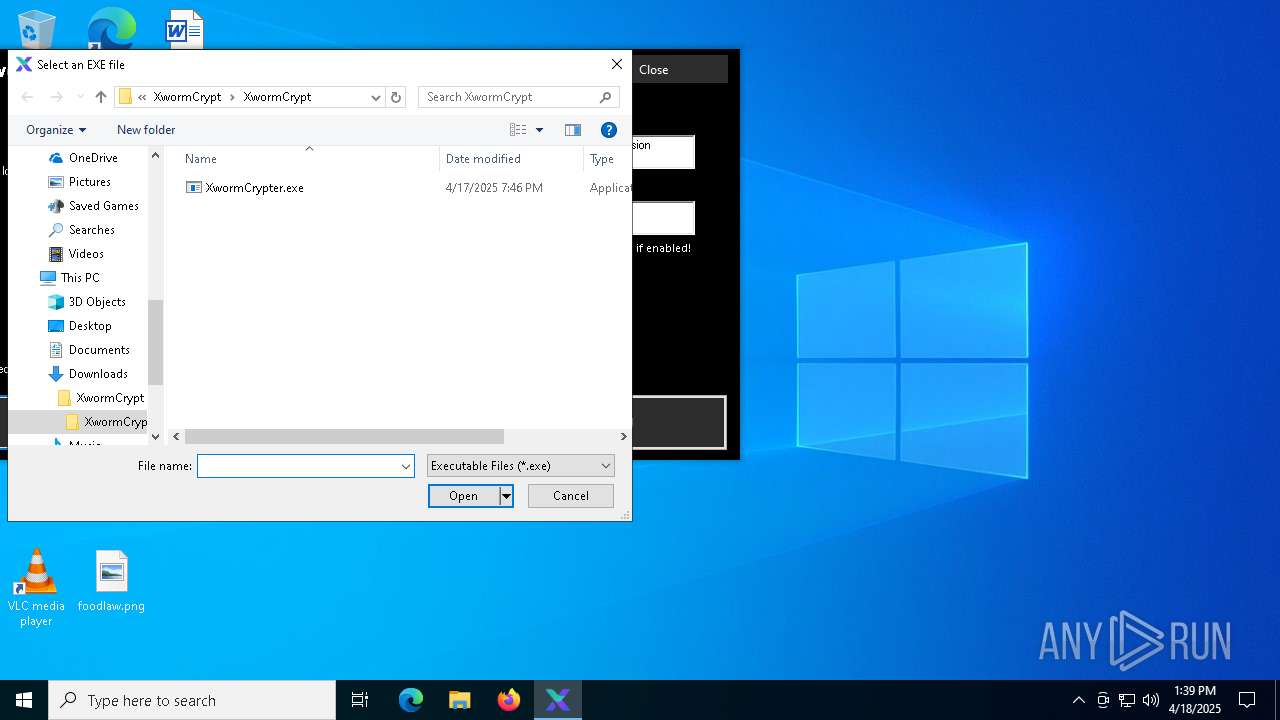Click the Open button

tap(464, 496)
